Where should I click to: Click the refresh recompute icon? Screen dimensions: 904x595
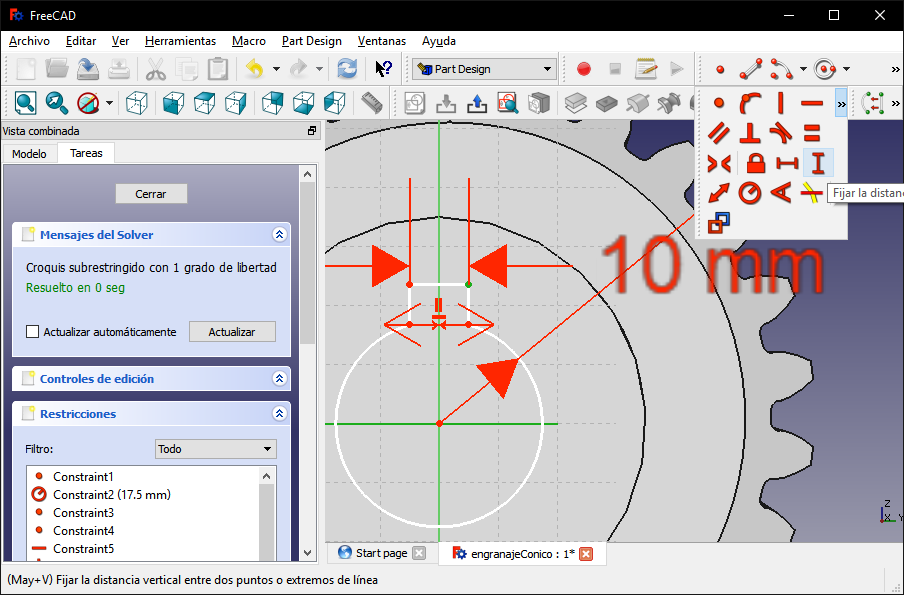pos(347,69)
